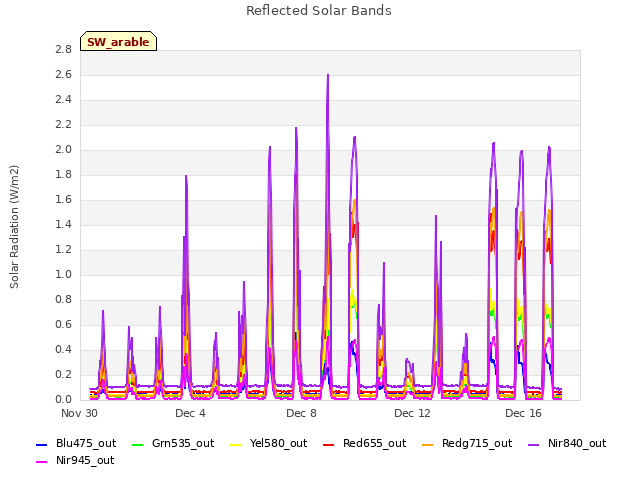The width and height of the screenshot is (640, 480).
Task: Click the orange Redg715_out color swatch
Action: pos(428,444)
